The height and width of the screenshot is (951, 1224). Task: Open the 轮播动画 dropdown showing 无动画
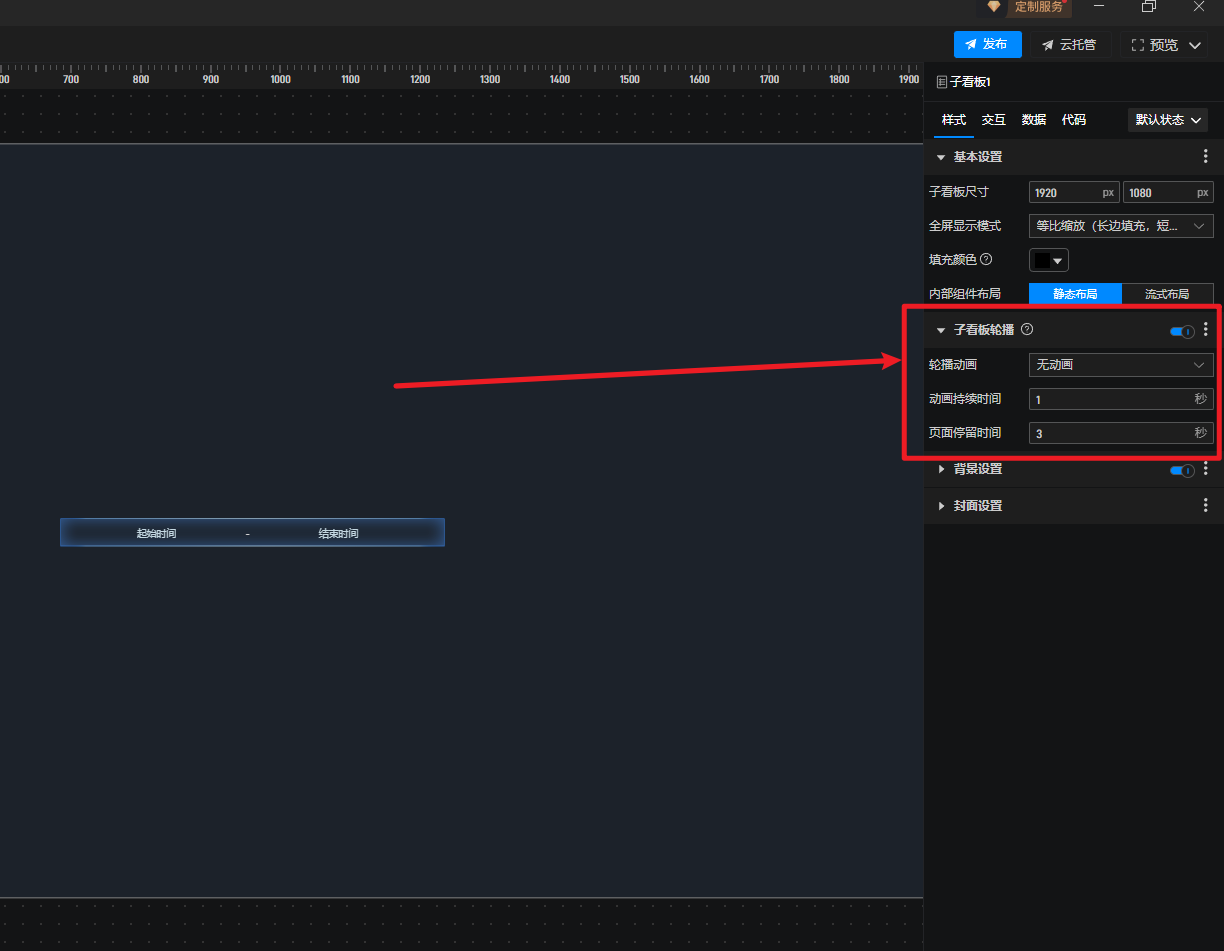pyautogui.click(x=1120, y=365)
